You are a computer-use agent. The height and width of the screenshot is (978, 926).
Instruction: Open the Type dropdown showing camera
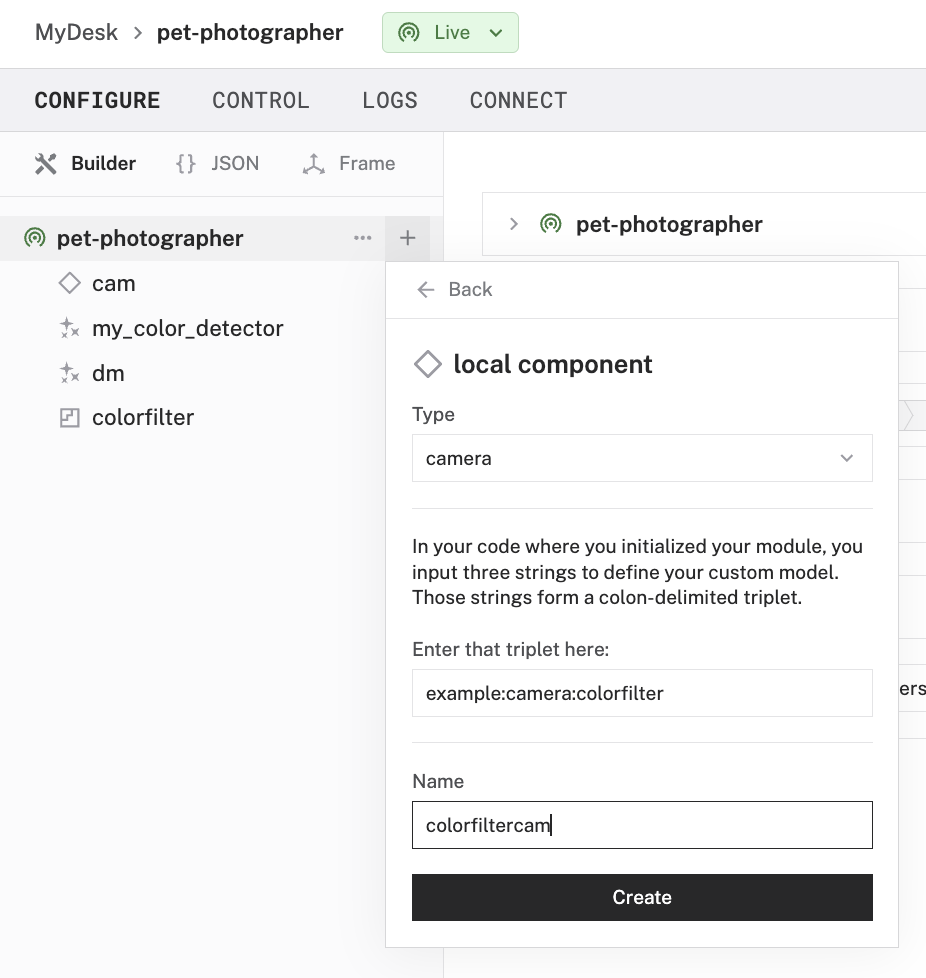[641, 458]
